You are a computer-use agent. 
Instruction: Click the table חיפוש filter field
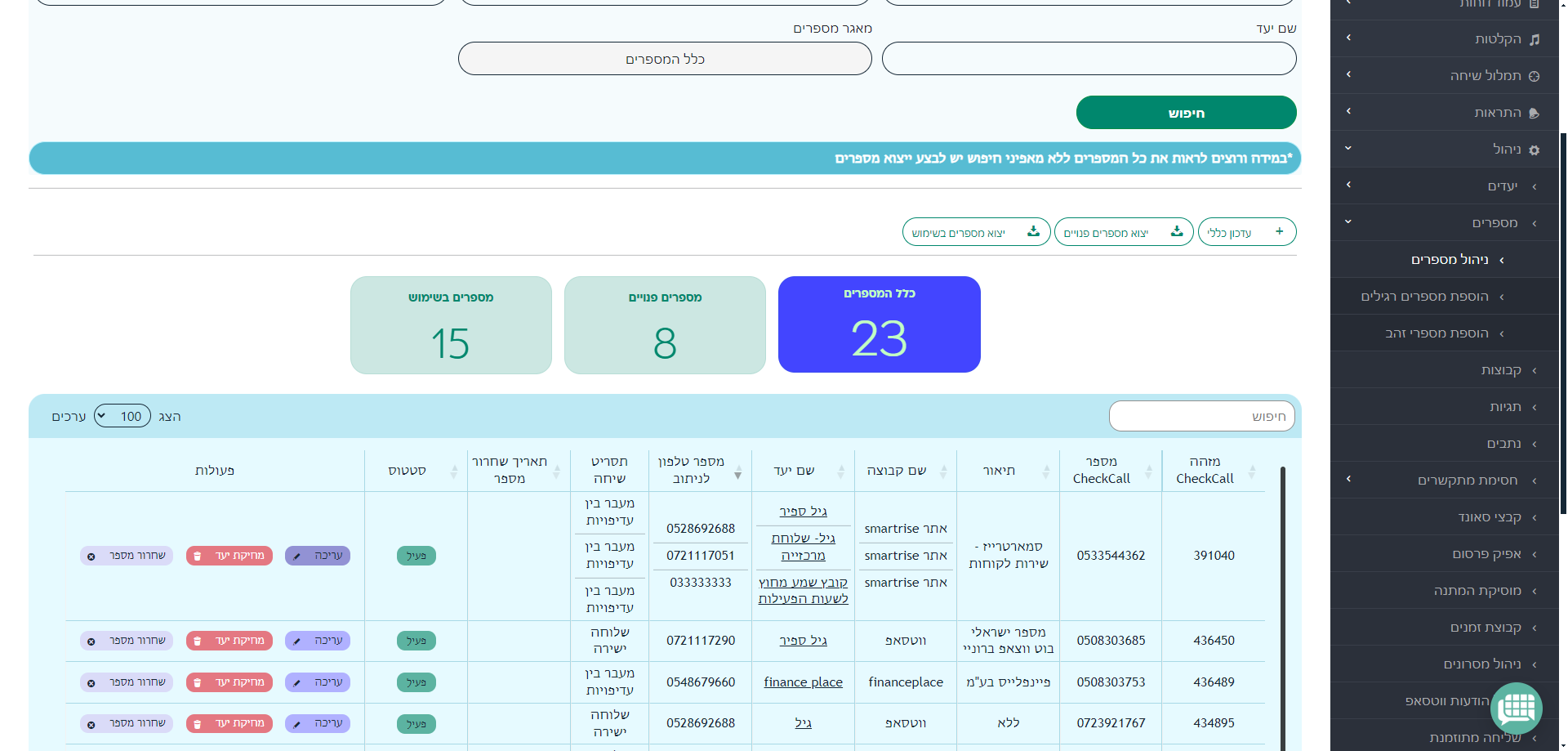click(1201, 416)
